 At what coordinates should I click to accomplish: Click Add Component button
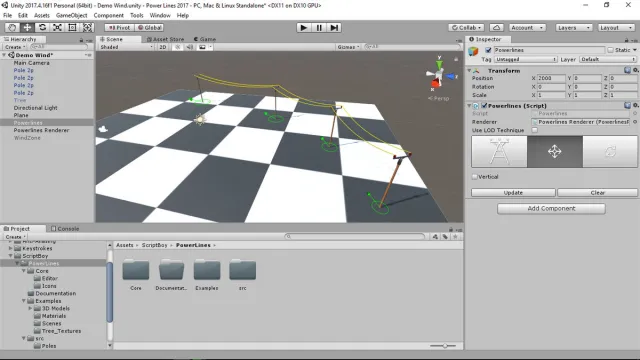551,208
